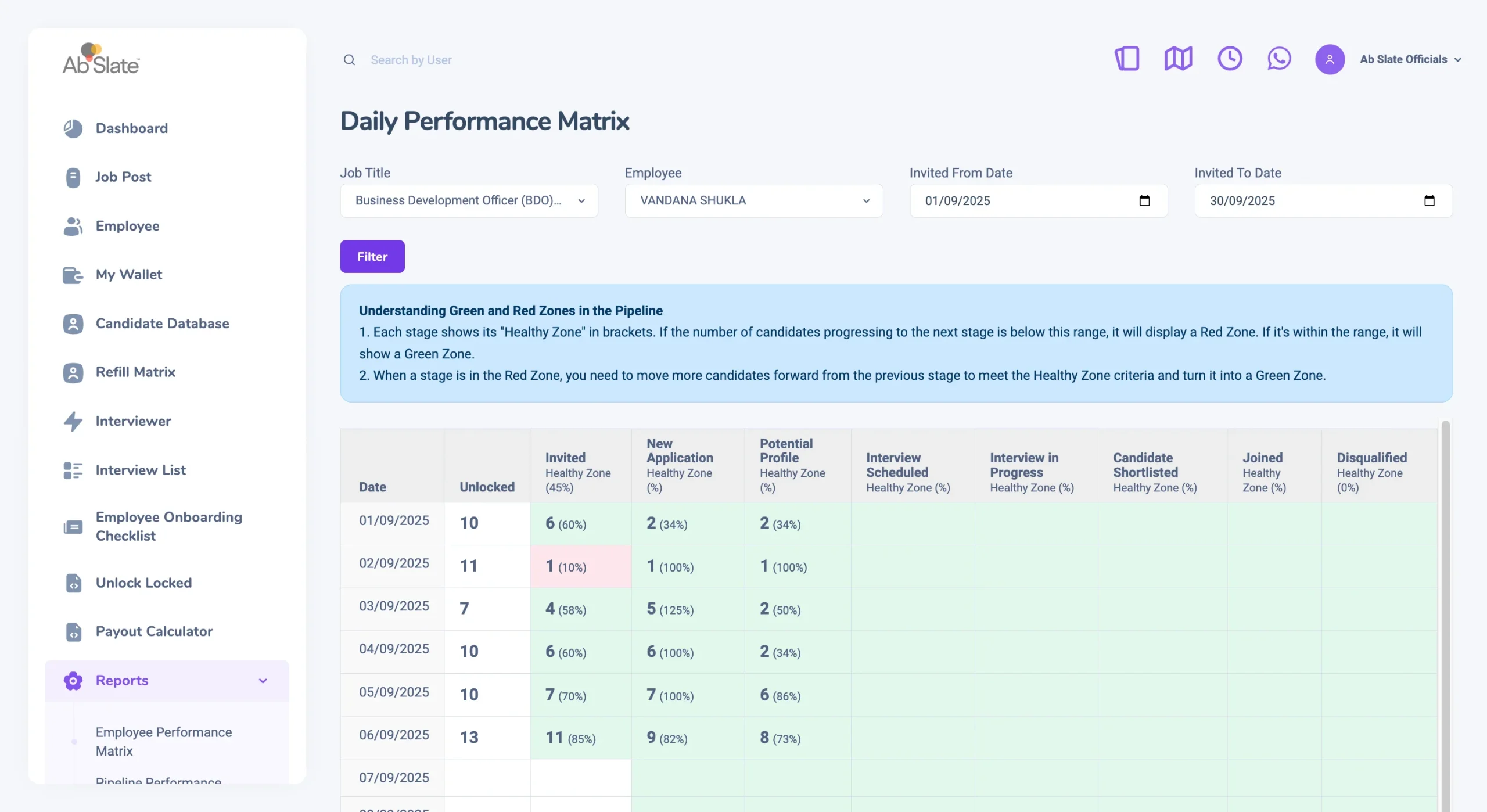The height and width of the screenshot is (812, 1487).
Task: Click the WhatsApp icon in header
Action: [x=1278, y=59]
